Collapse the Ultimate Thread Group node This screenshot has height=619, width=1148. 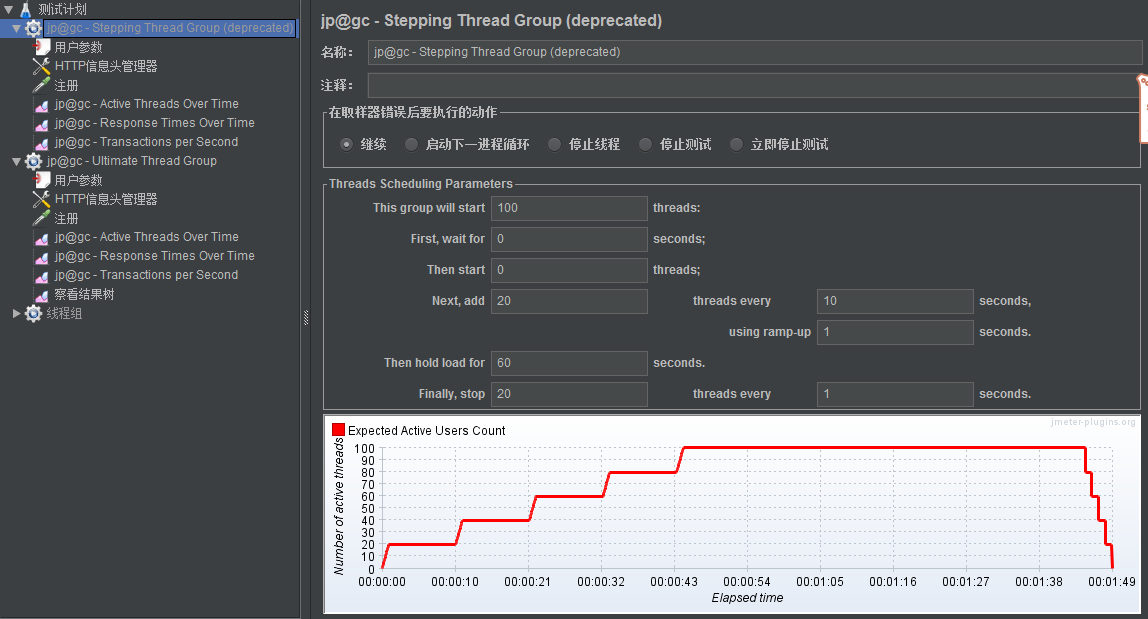16,161
